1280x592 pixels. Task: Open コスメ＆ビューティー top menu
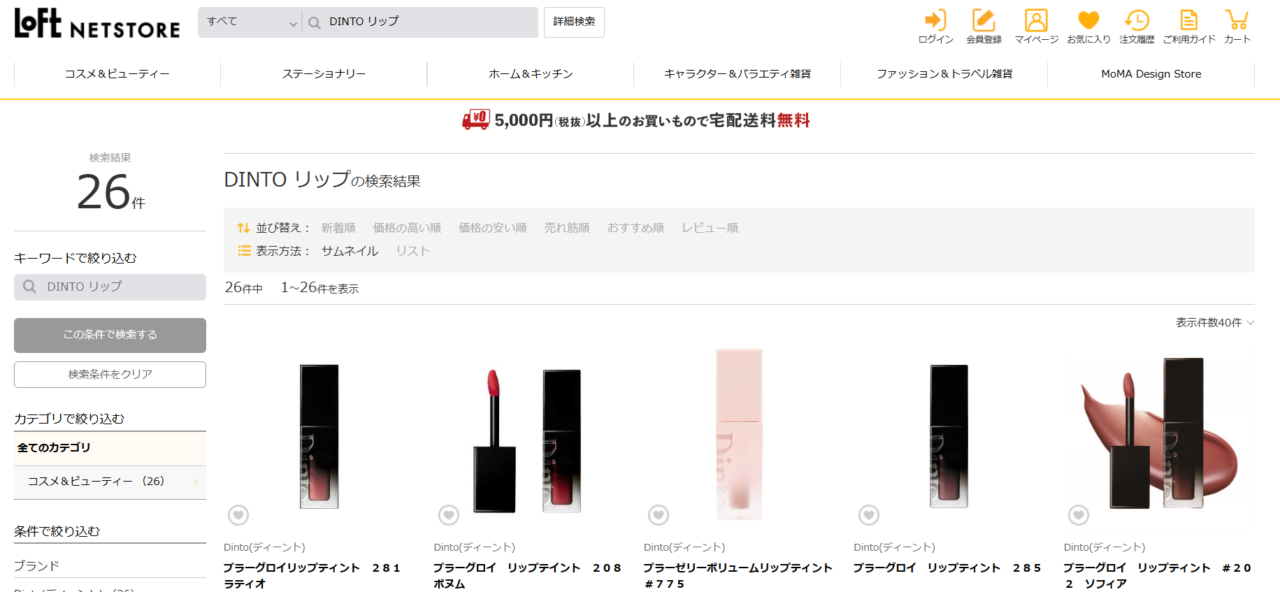tap(117, 74)
